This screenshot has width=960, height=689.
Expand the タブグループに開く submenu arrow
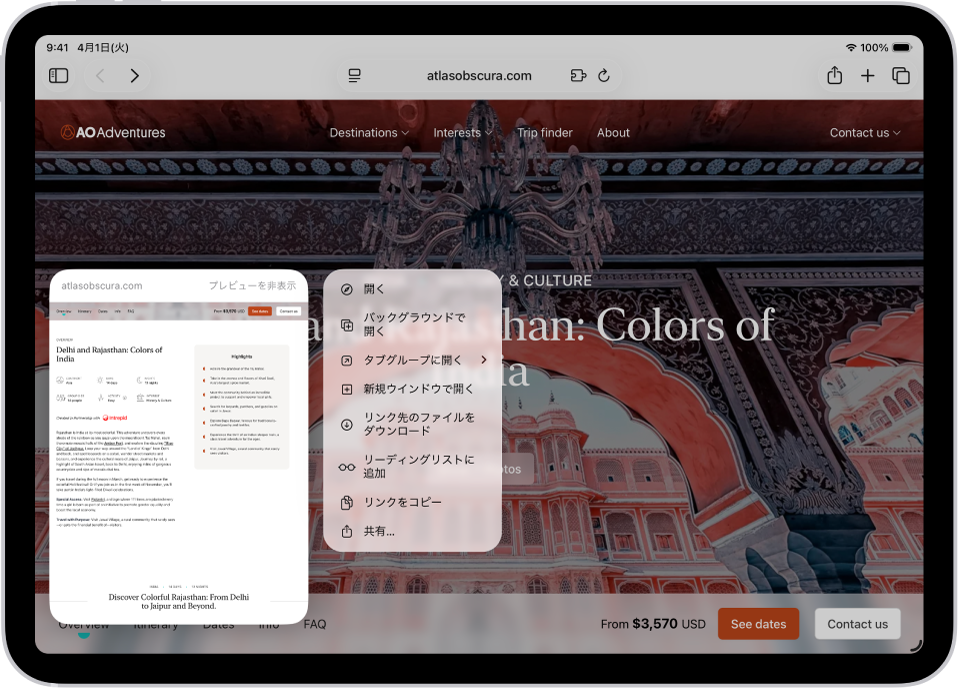tap(484, 360)
